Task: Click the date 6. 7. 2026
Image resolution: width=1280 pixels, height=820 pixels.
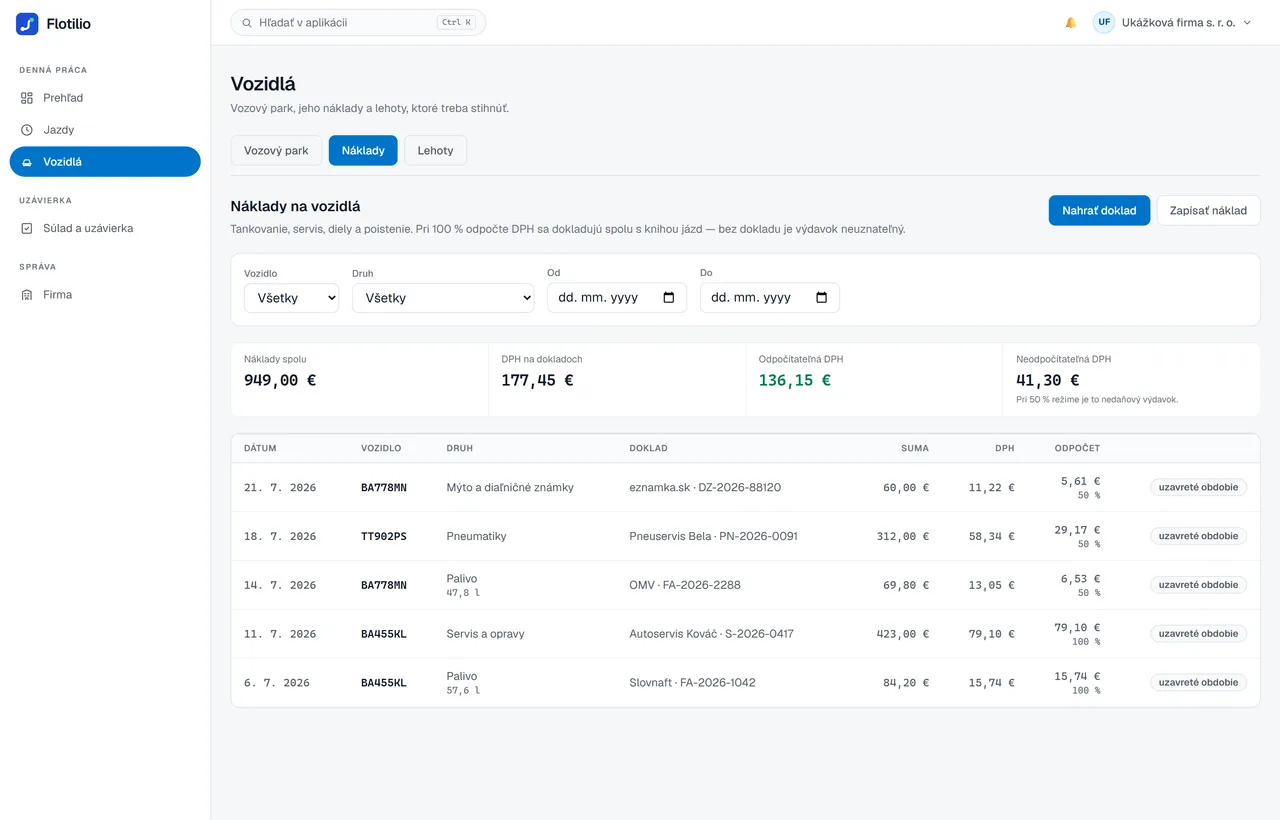Action: click(x=277, y=683)
